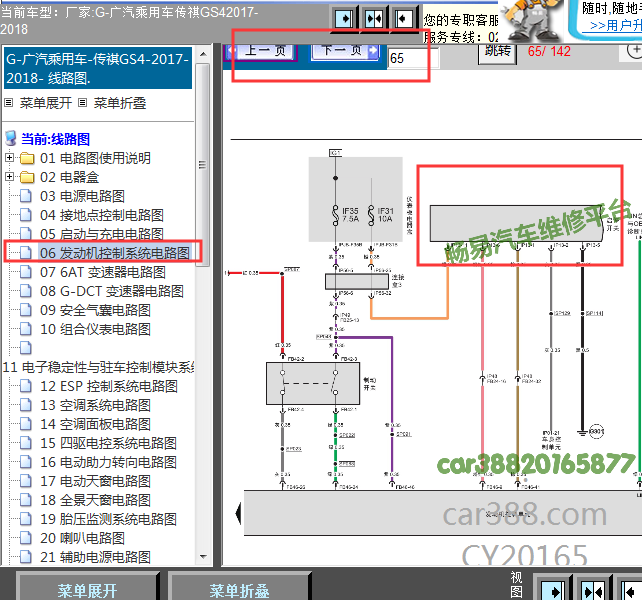Open 19 胎压监测系统电路图
The image size is (642, 600).
point(108,519)
